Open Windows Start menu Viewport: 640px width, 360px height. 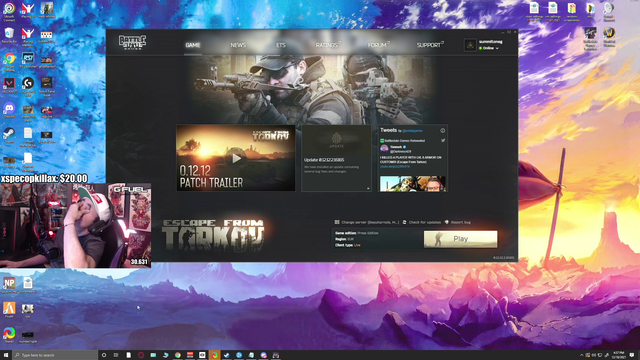[6, 355]
